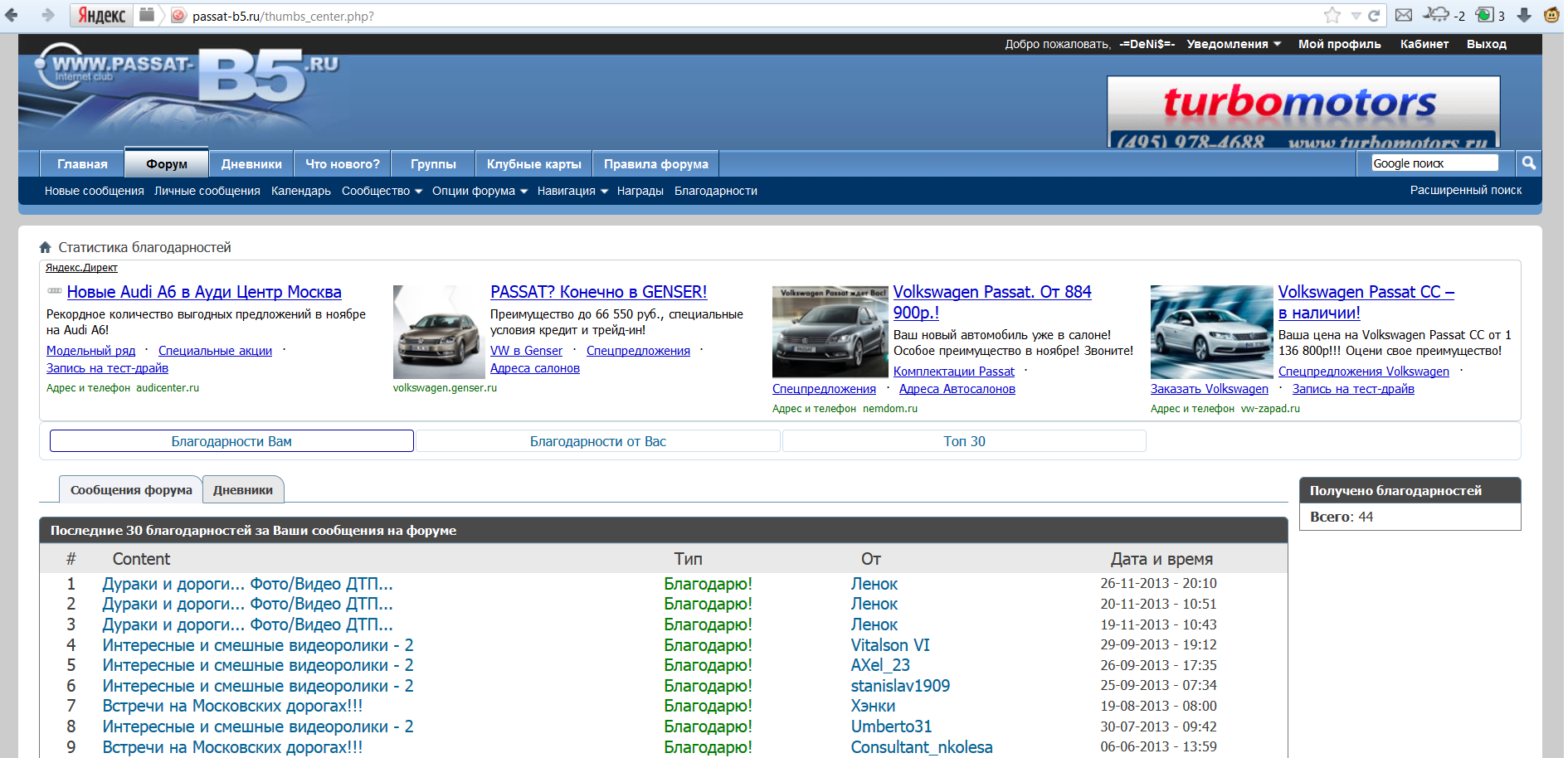Open the weather widget showing -2
This screenshot has height=758, width=1568.
click(x=1444, y=15)
